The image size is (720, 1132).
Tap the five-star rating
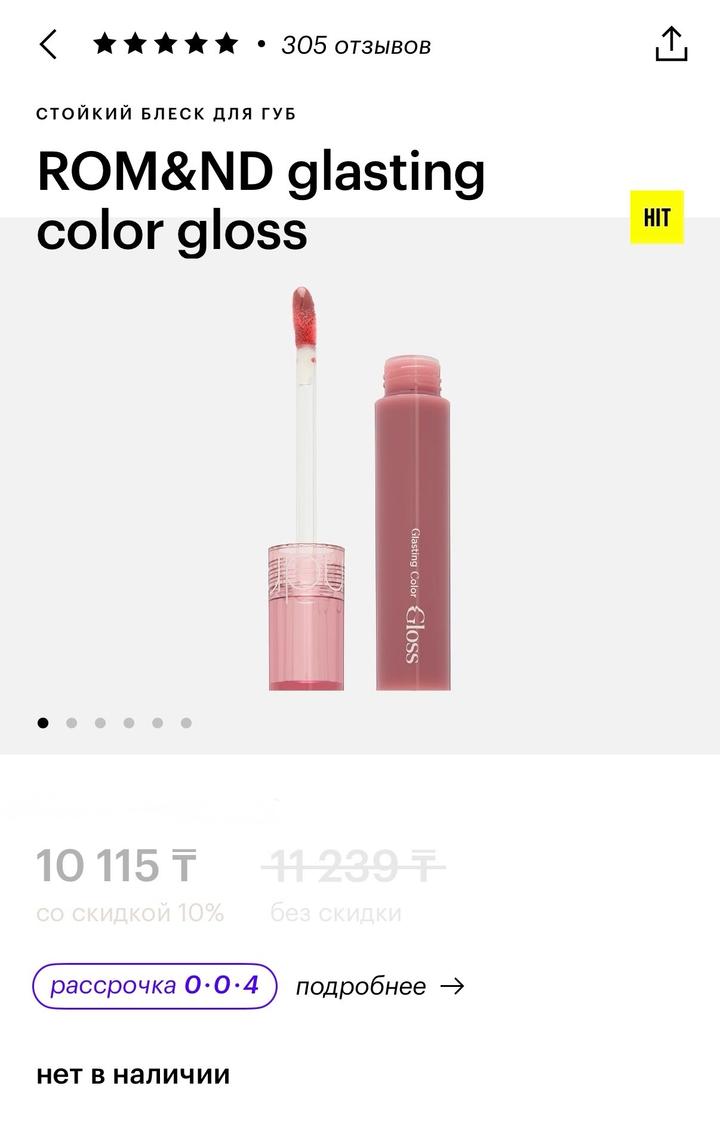click(x=165, y=45)
